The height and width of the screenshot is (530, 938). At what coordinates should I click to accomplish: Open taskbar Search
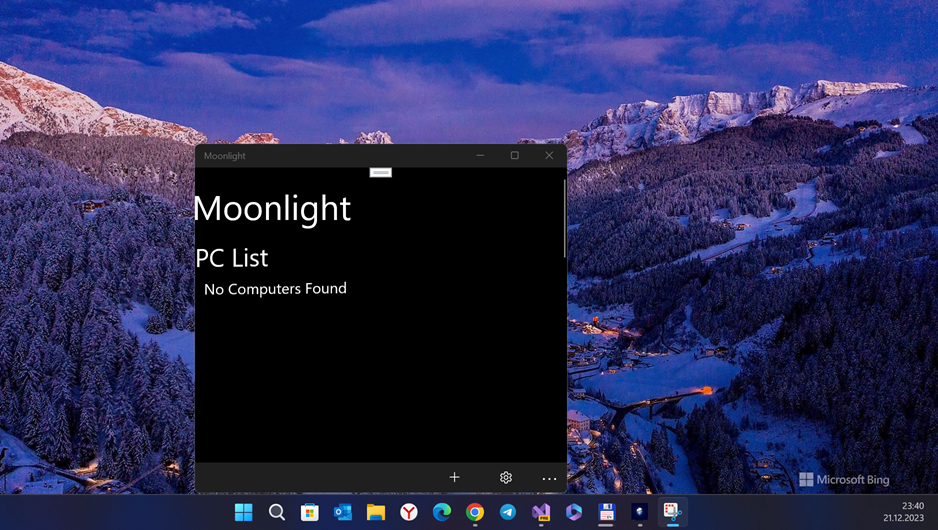[276, 512]
